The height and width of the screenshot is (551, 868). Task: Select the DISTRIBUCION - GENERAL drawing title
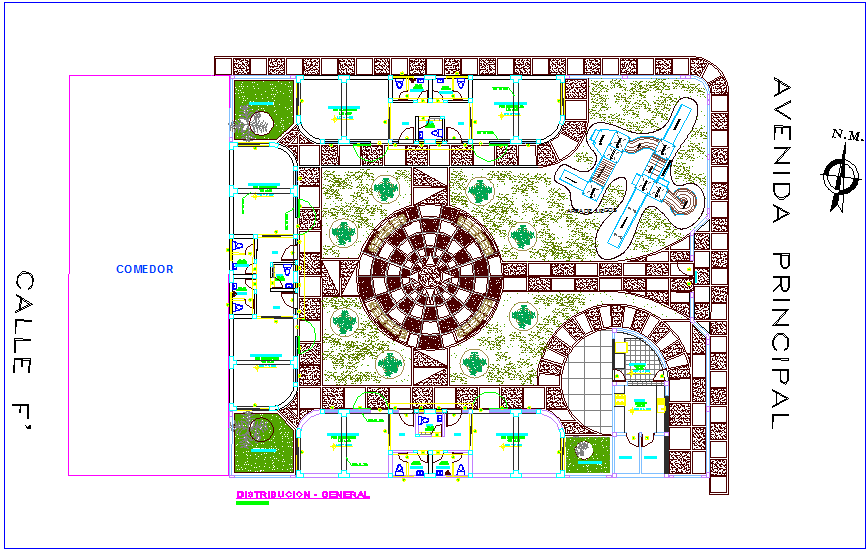pyautogui.click(x=303, y=495)
